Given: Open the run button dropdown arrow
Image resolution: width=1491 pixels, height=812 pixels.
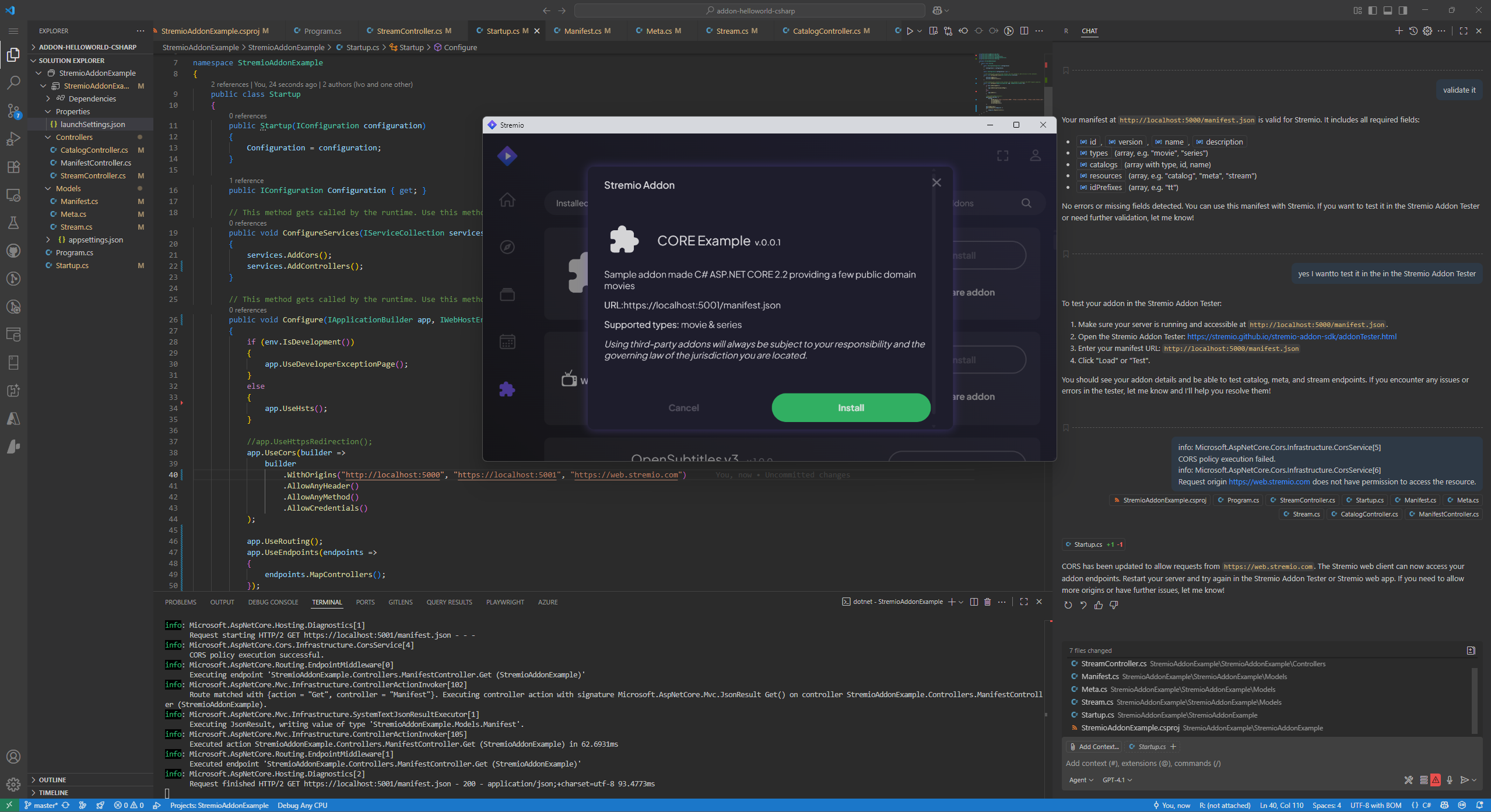Looking at the screenshot, I should pyautogui.click(x=920, y=31).
